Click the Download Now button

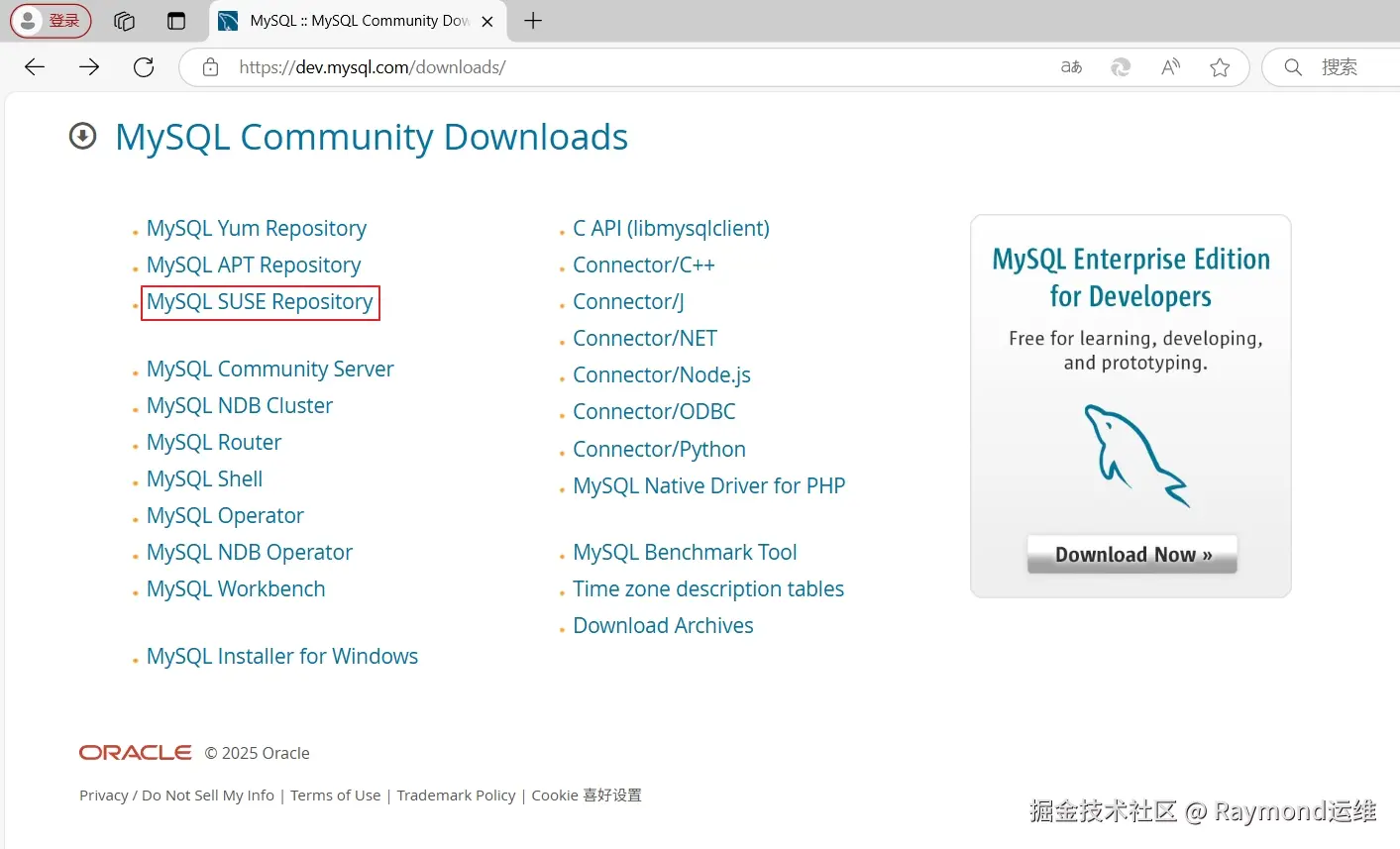pyautogui.click(x=1132, y=555)
